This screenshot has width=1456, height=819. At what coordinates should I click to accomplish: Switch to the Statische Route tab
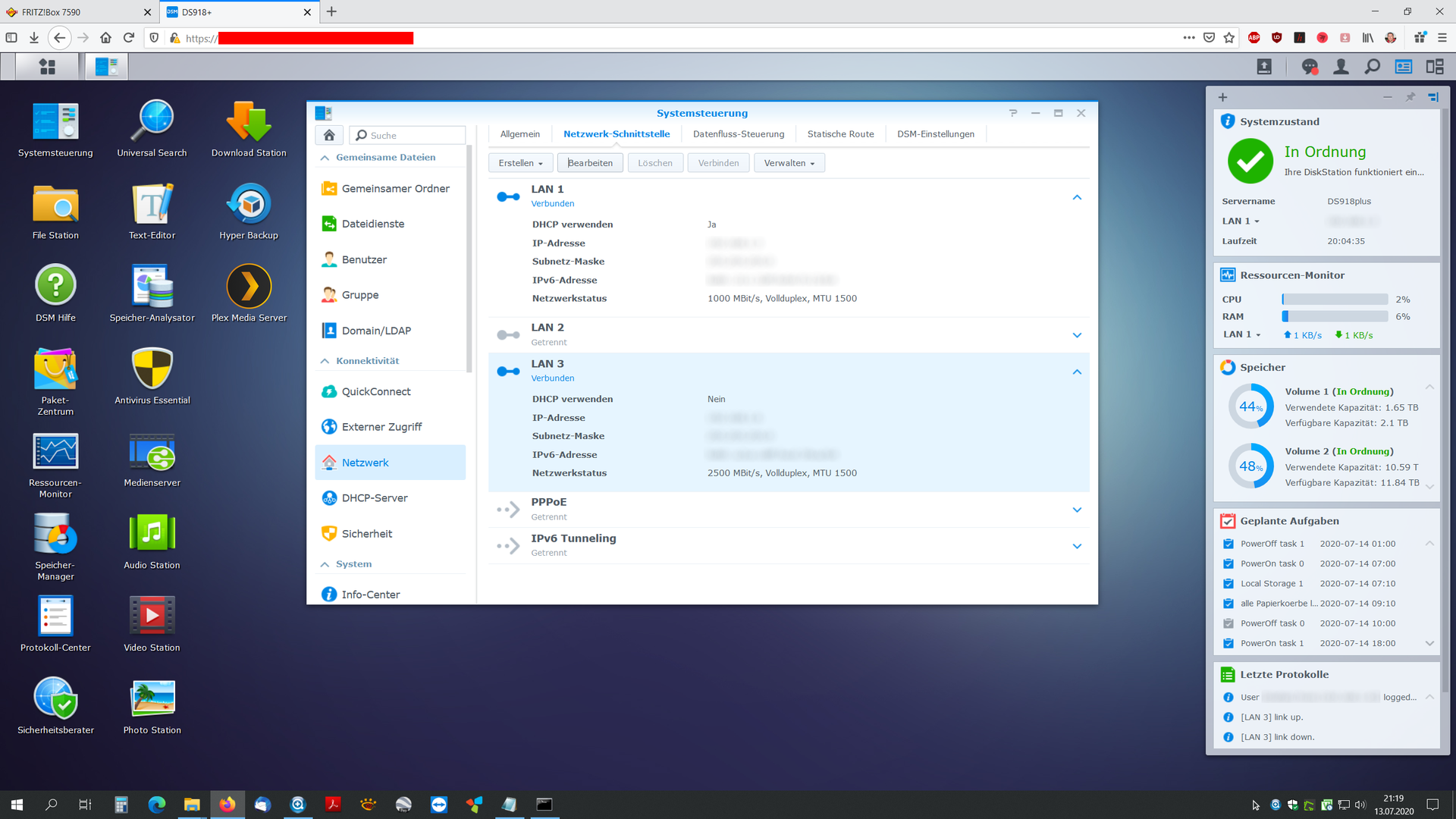point(840,134)
